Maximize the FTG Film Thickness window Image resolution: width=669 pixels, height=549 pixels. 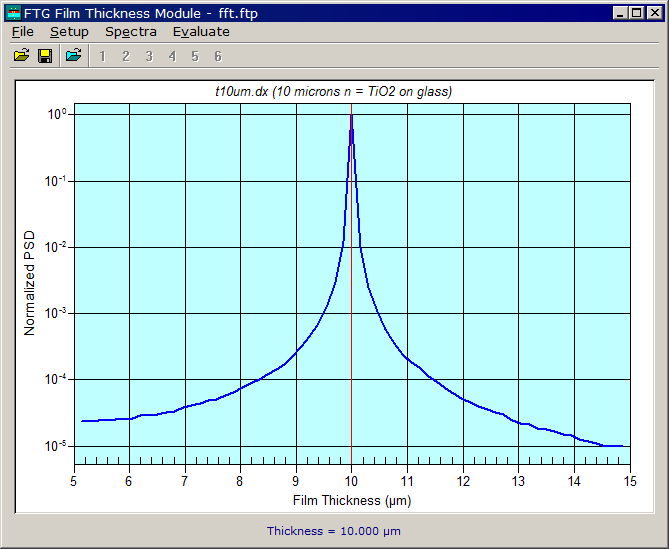636,13
